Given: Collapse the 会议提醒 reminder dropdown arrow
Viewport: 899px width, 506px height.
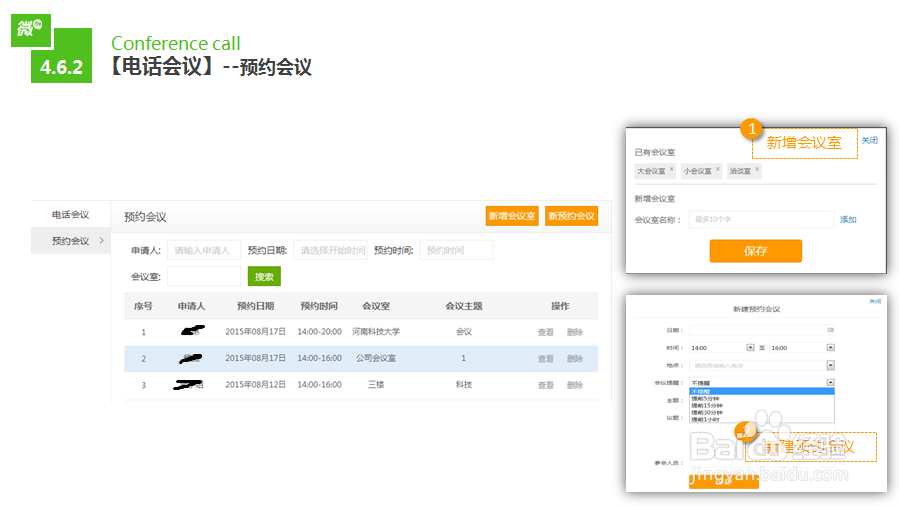Looking at the screenshot, I should (830, 382).
